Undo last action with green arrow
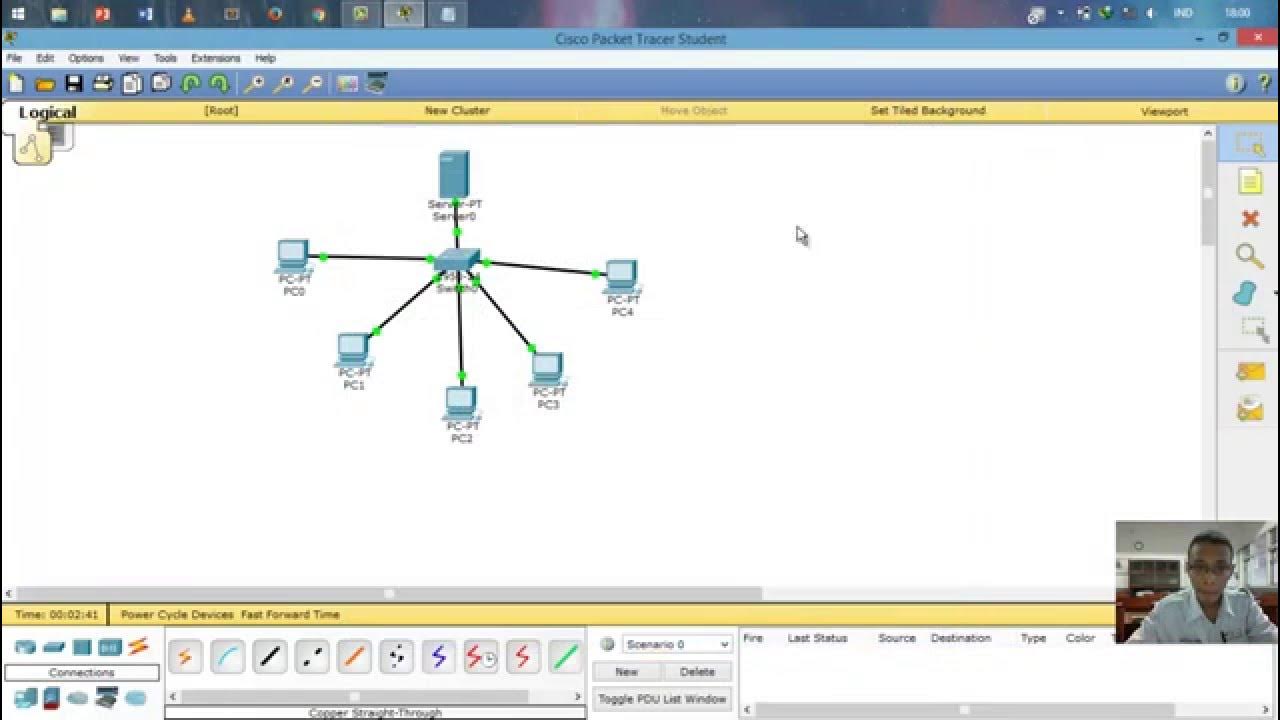 (190, 84)
